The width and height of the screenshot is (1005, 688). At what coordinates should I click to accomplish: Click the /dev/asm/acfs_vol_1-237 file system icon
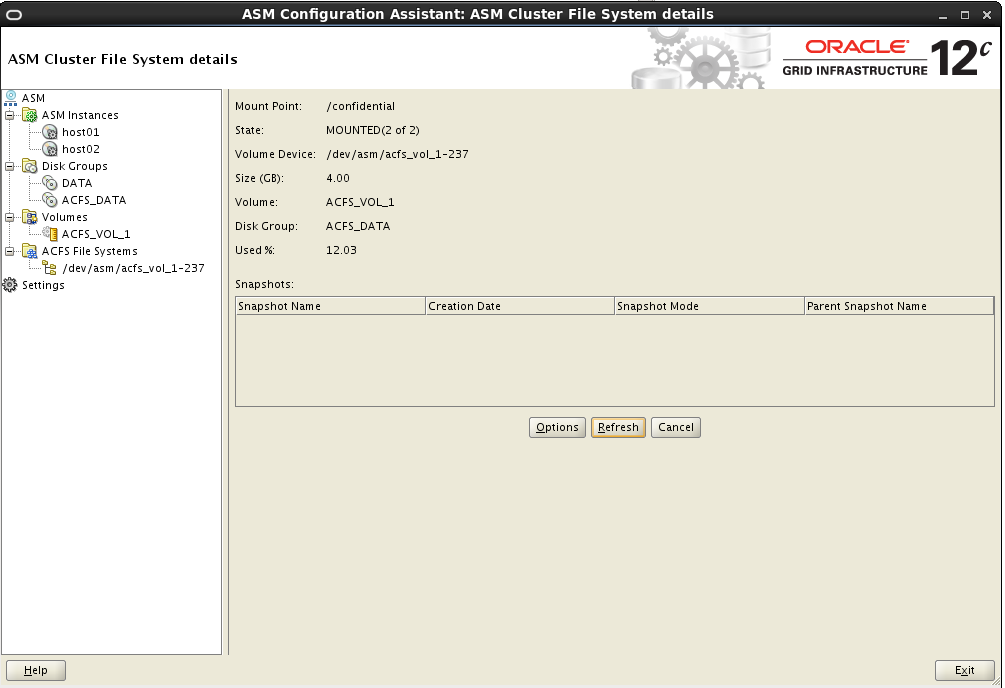(50, 268)
